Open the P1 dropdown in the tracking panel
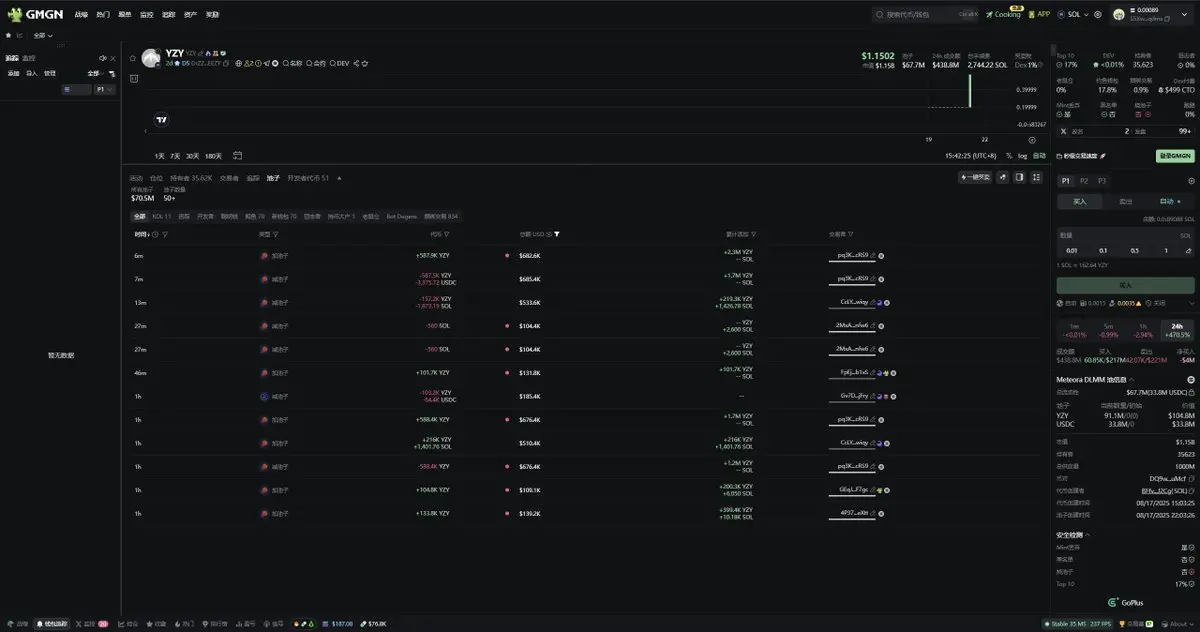Viewport: 1200px width, 632px height. (x=103, y=89)
